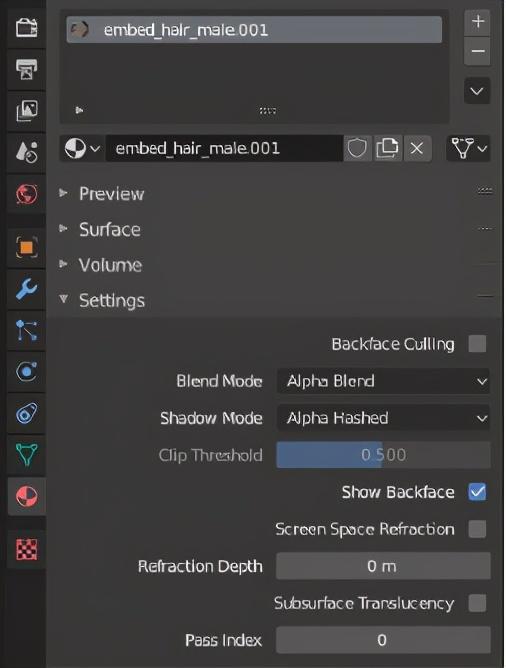Enable Screen Space Refraction checkbox
Viewport: 506px width, 668px height.
click(477, 529)
